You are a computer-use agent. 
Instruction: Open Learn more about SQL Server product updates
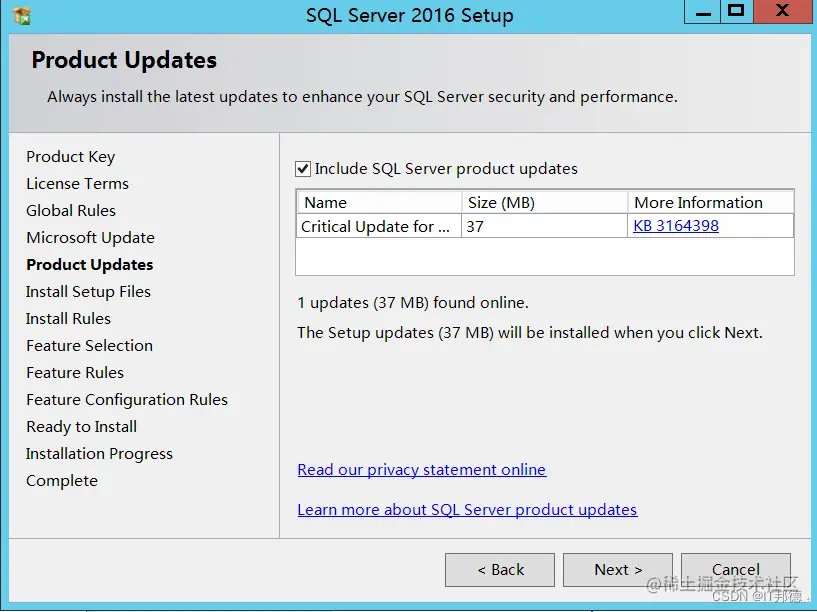tap(467, 509)
